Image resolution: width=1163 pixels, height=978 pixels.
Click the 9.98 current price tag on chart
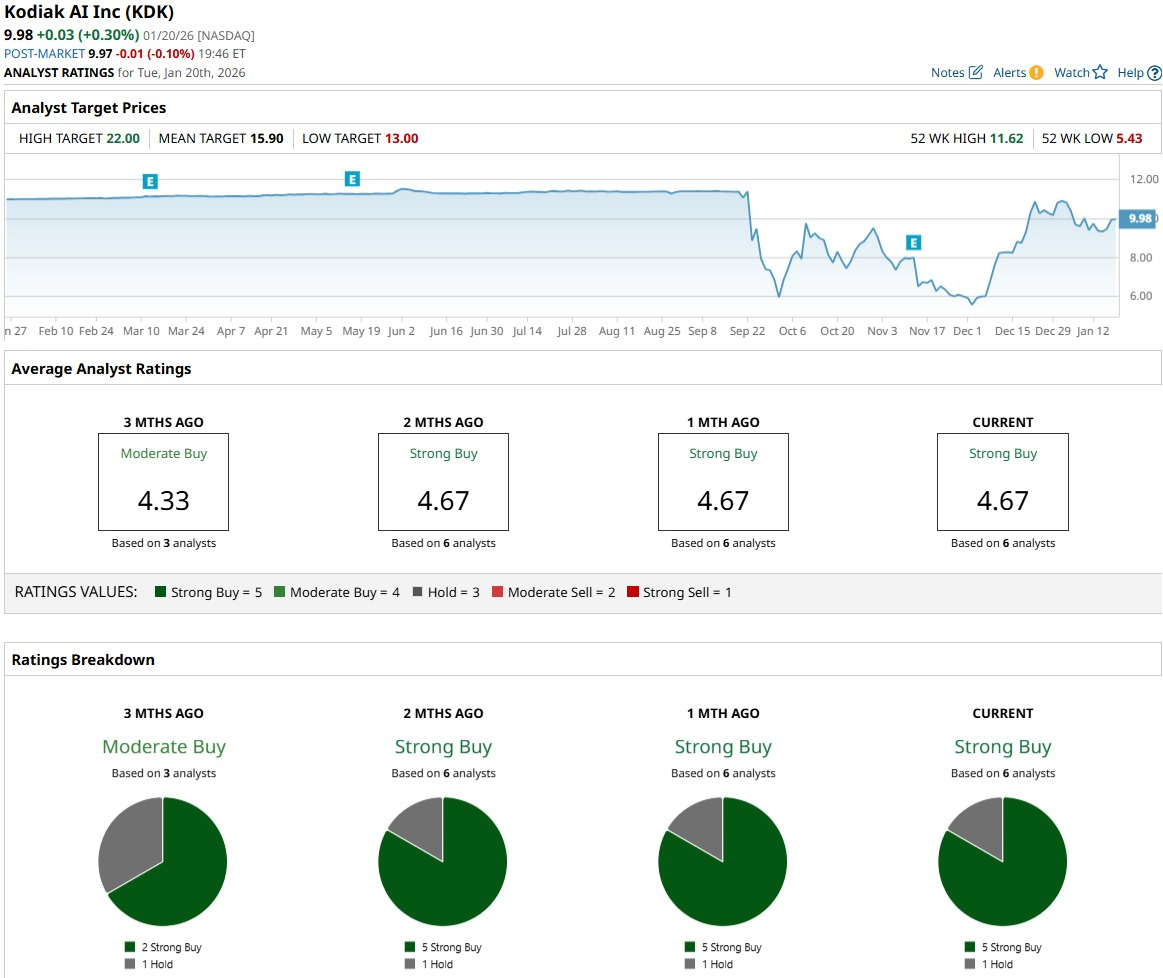tap(1139, 218)
